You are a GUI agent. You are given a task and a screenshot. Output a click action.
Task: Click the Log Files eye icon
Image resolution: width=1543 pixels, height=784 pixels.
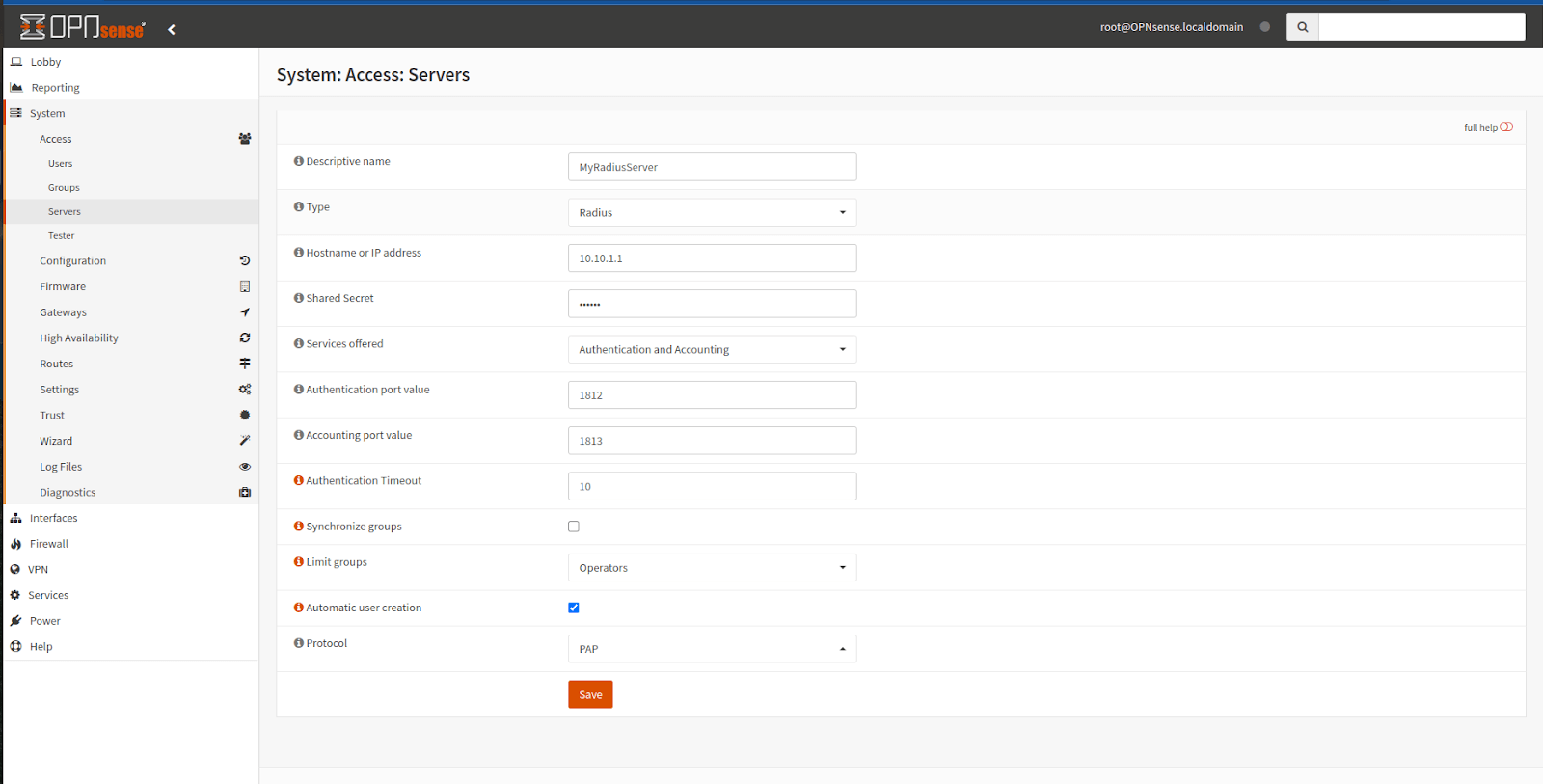point(245,467)
